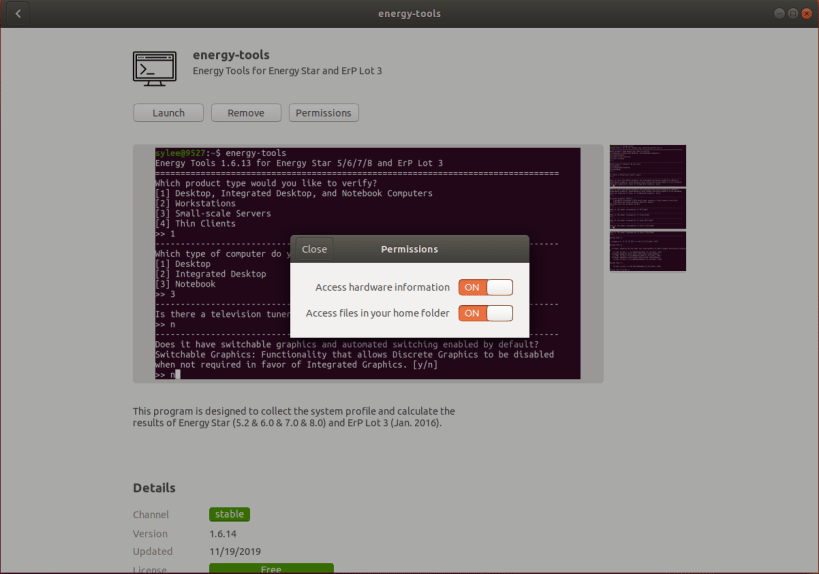Click the energy-tools app name heading

point(231,55)
